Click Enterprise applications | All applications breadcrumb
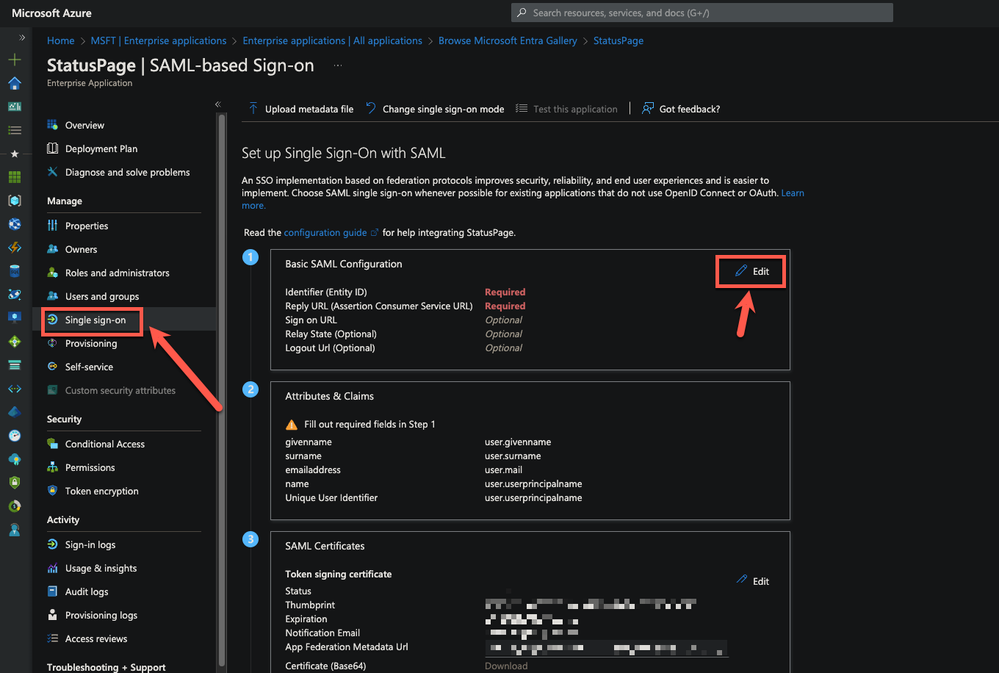Viewport: 999px width, 673px height. coord(332,41)
